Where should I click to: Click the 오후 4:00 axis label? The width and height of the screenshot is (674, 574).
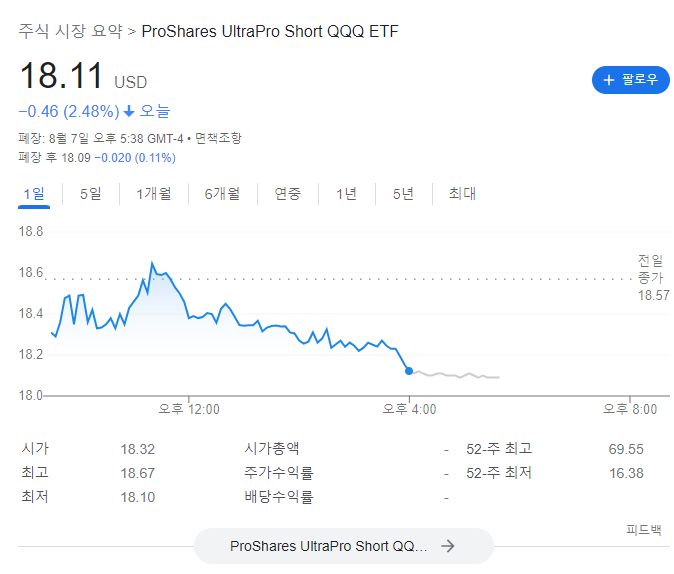point(409,409)
